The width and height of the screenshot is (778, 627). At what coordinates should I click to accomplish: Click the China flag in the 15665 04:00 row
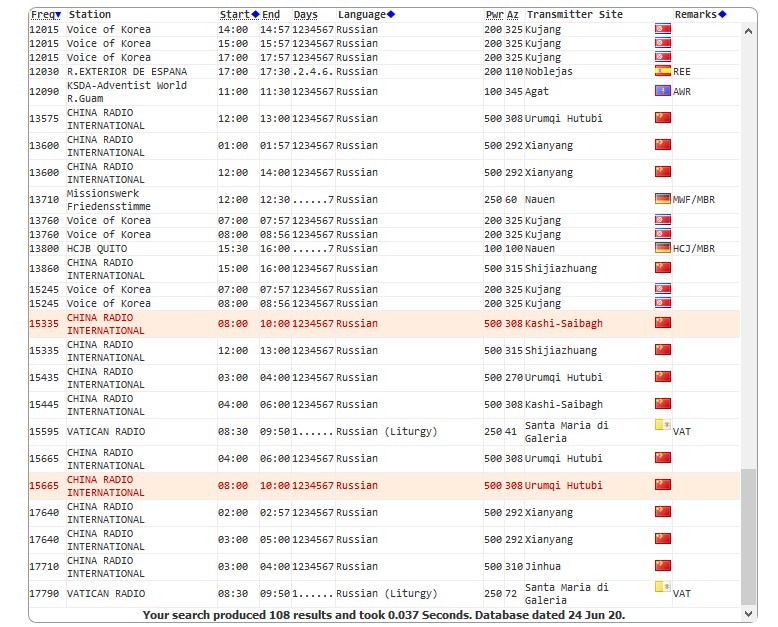point(663,458)
